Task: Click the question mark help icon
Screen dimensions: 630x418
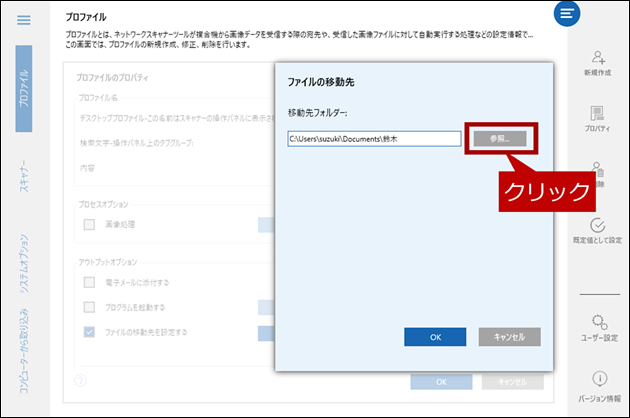Action: click(x=80, y=381)
